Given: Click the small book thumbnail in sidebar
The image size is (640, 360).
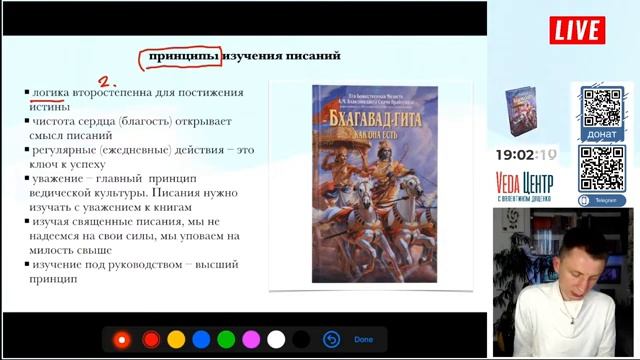Looking at the screenshot, I should point(521,111).
